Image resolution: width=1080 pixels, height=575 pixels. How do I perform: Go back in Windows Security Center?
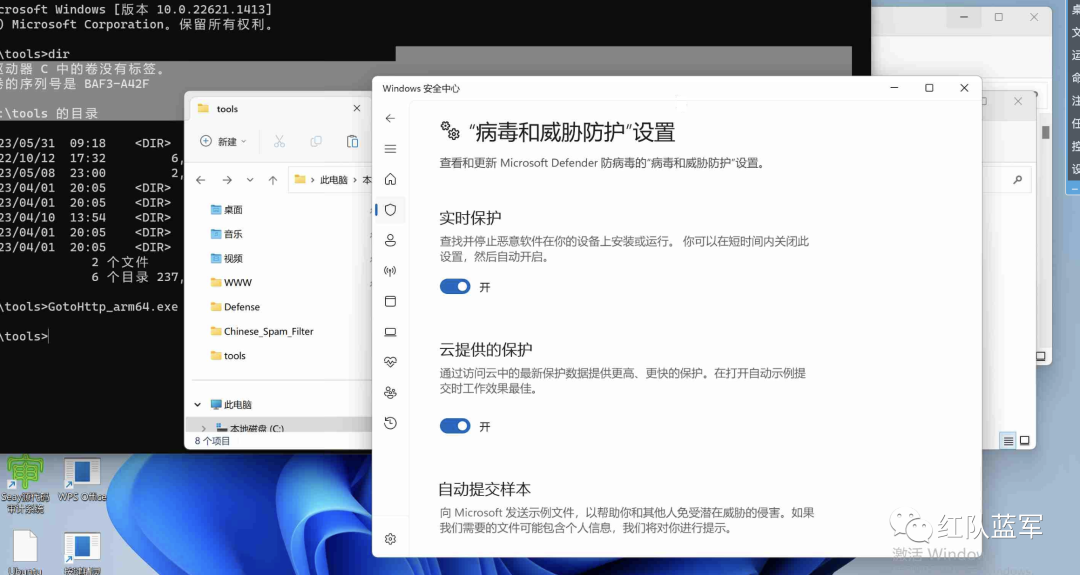tap(391, 118)
